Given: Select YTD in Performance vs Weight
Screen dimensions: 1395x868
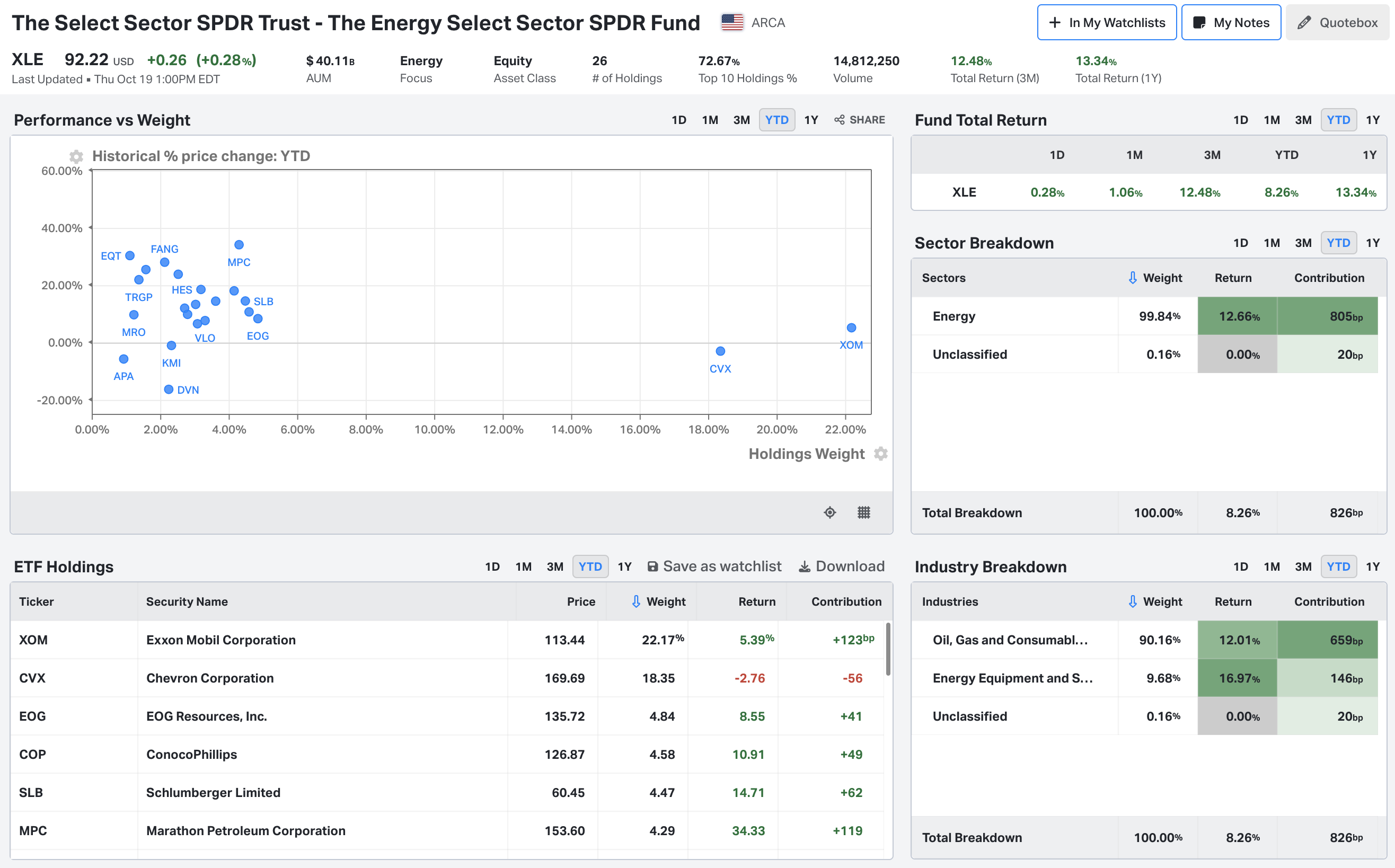Looking at the screenshot, I should tap(776, 120).
